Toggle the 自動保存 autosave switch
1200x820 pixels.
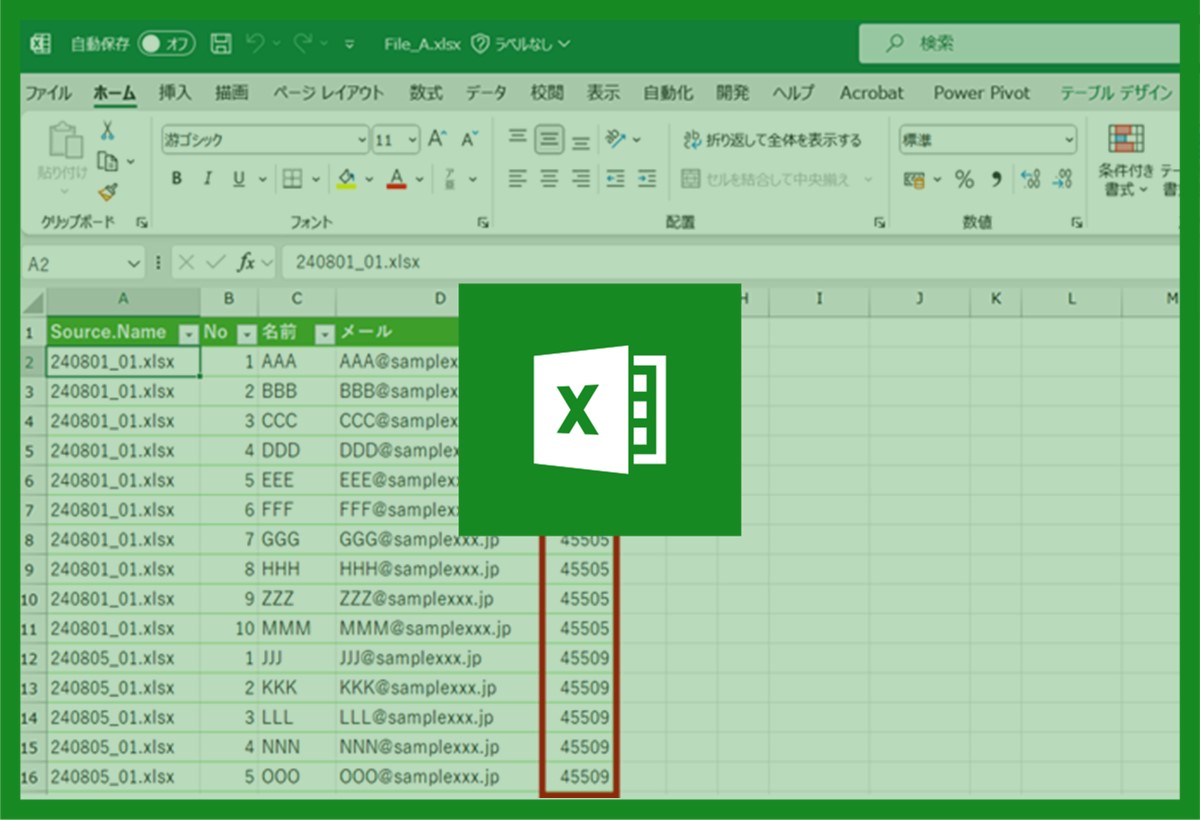pyautogui.click(x=166, y=44)
